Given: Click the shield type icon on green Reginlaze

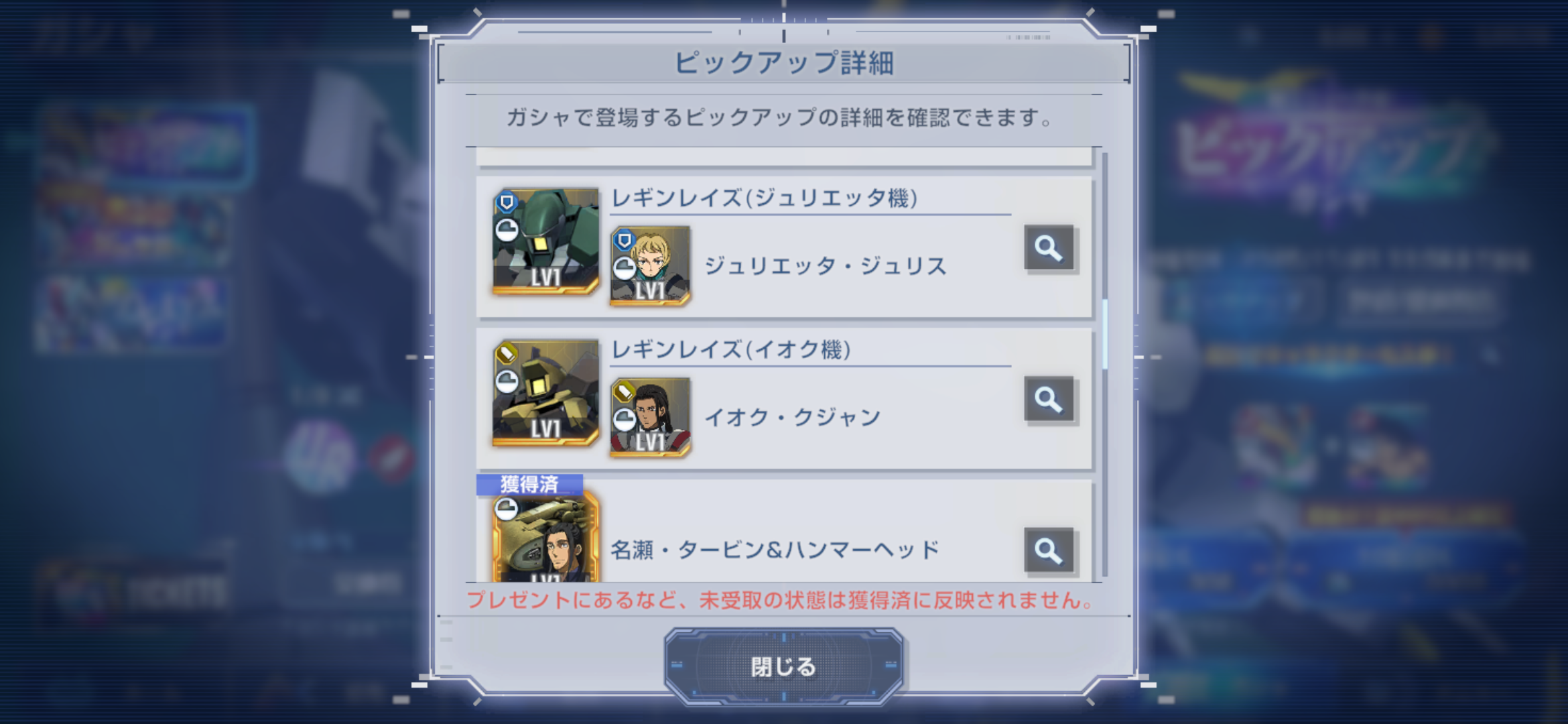Looking at the screenshot, I should pyautogui.click(x=507, y=202).
